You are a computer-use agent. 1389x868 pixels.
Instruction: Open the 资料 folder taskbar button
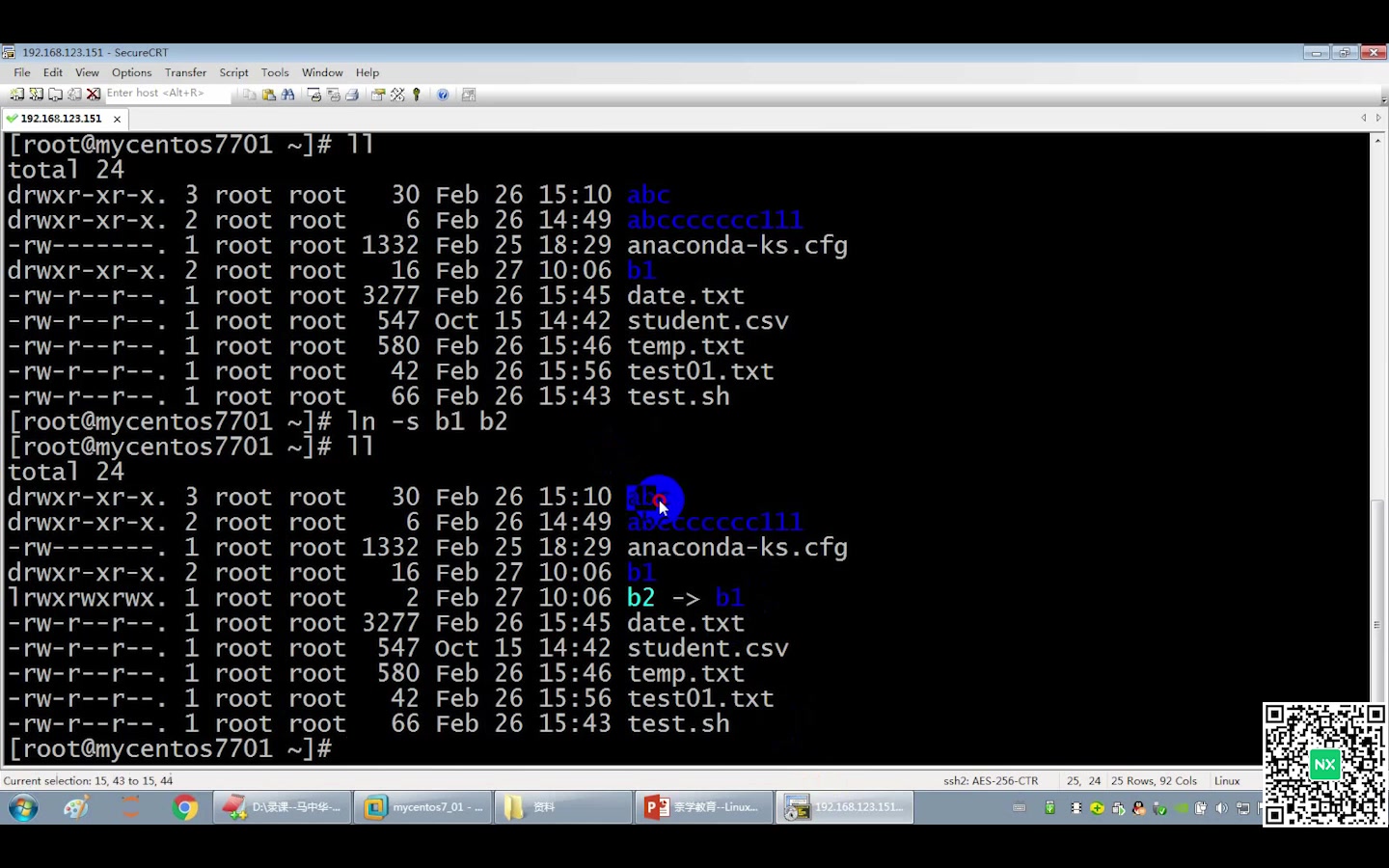coord(563,807)
